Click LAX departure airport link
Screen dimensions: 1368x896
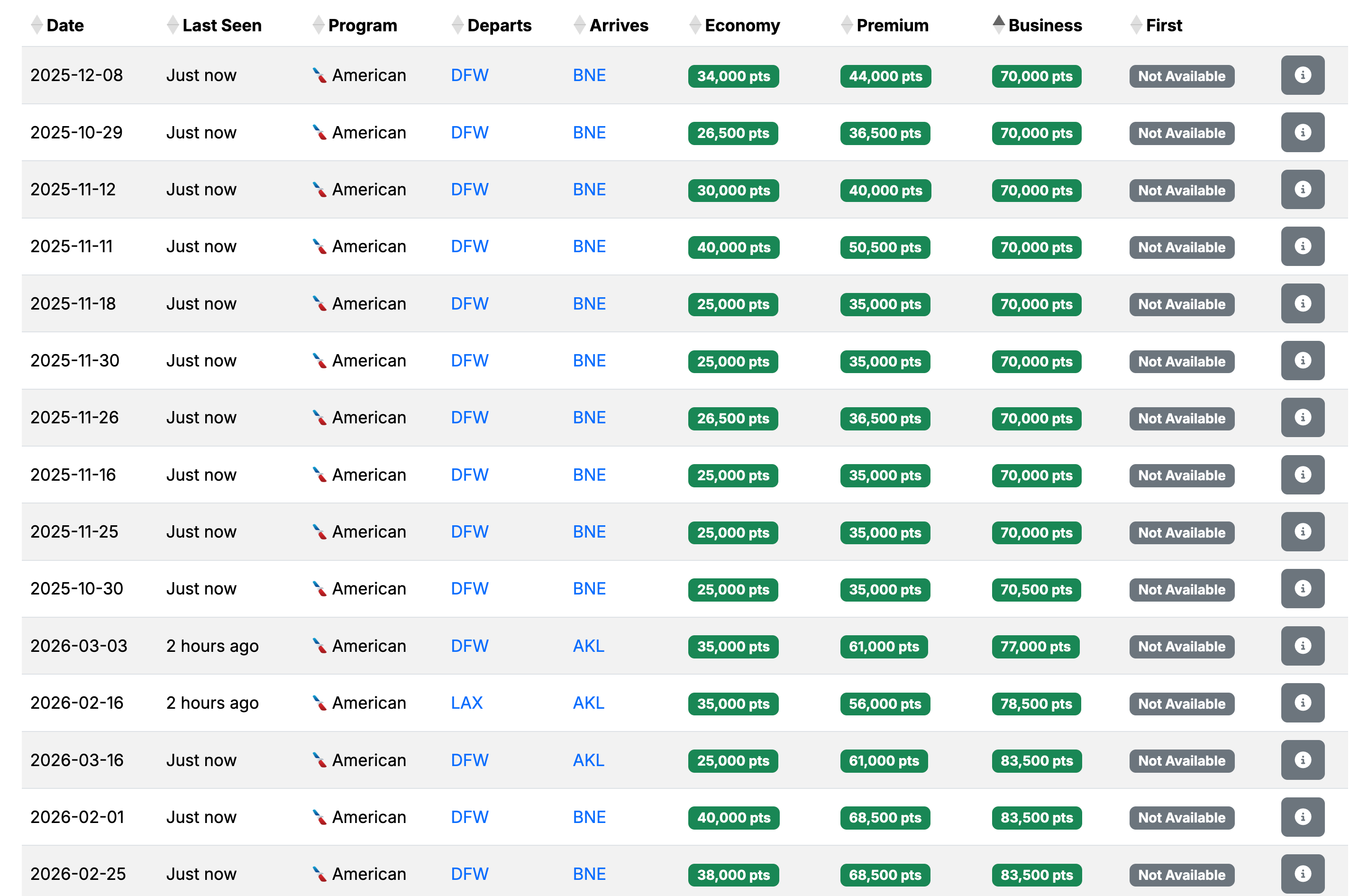point(466,703)
